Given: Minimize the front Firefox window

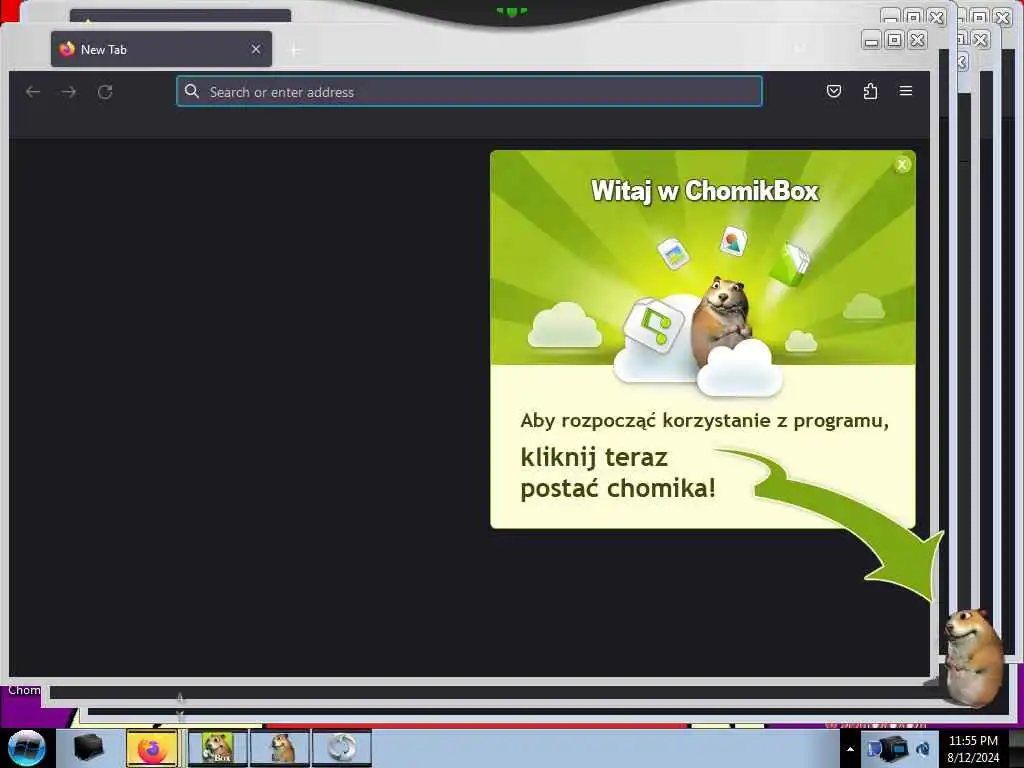Looking at the screenshot, I should 871,40.
